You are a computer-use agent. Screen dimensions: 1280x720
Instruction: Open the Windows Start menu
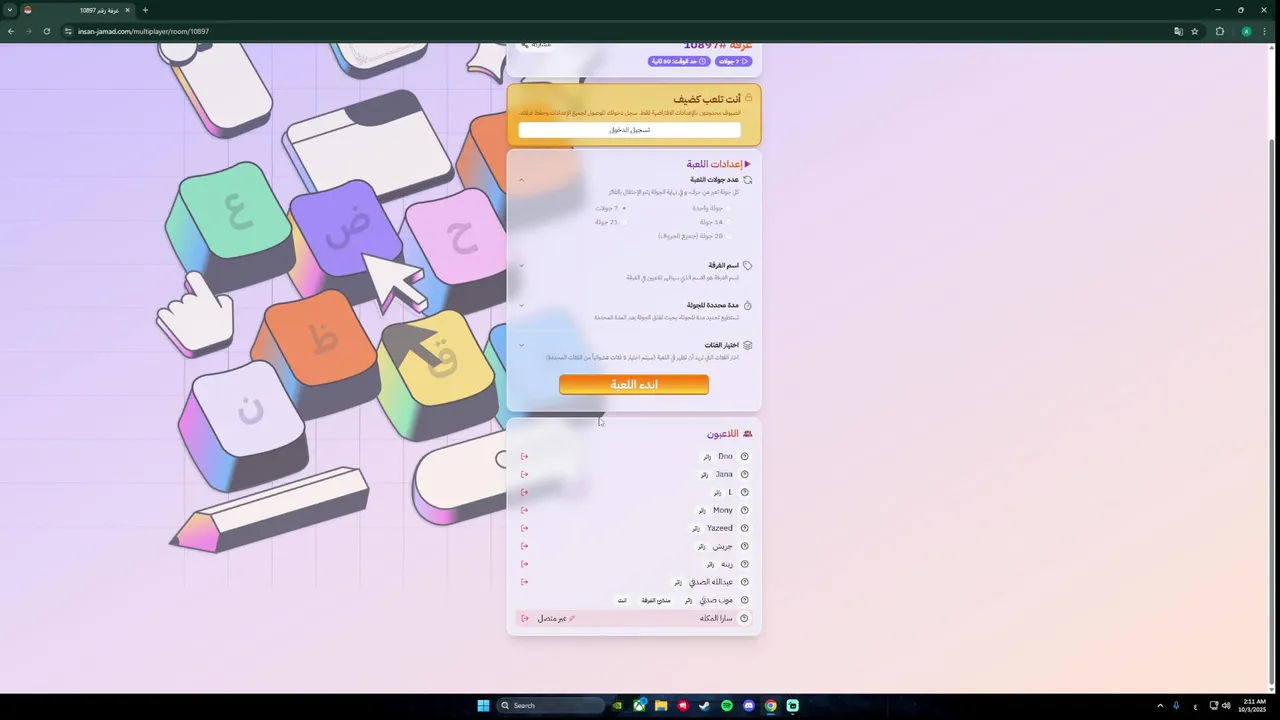(483, 705)
